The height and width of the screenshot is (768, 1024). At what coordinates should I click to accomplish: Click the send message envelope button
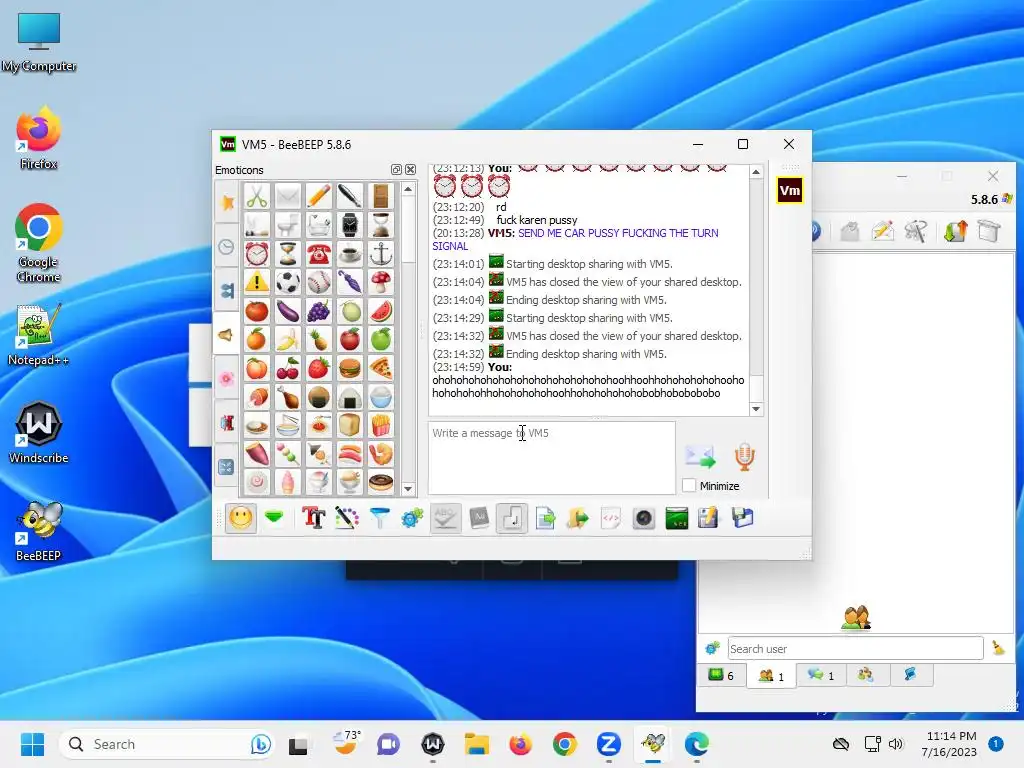click(x=700, y=456)
